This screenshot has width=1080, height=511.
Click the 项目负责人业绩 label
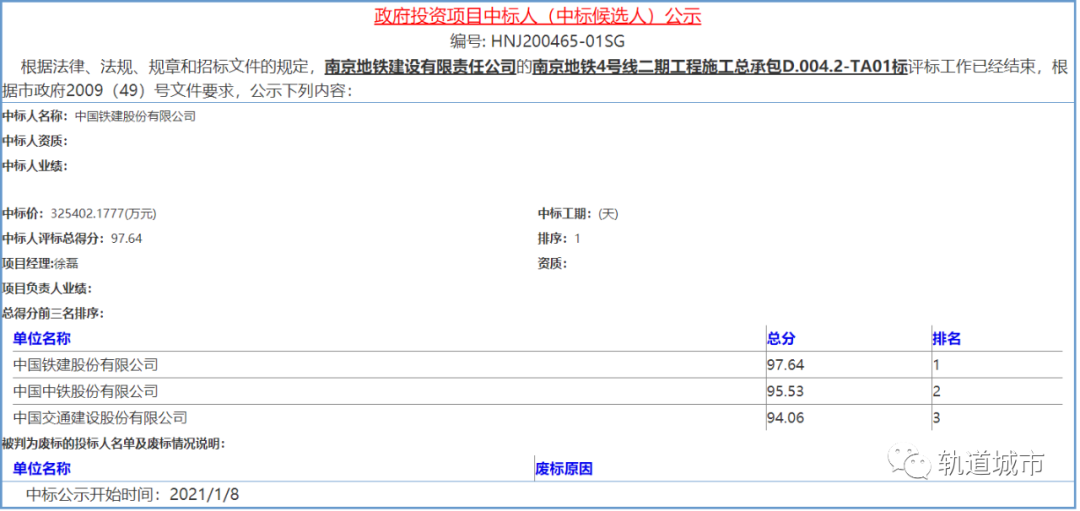[48, 289]
